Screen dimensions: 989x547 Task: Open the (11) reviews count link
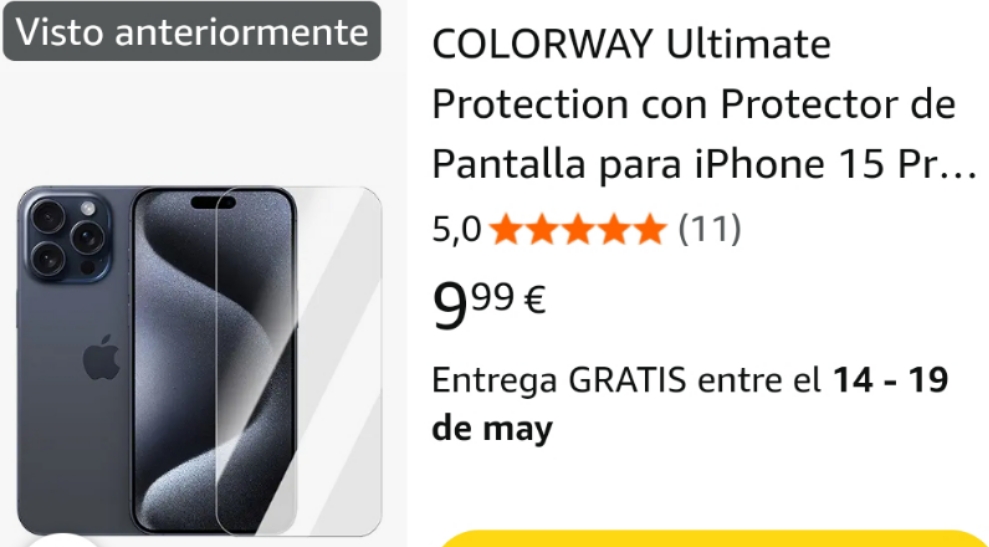(710, 228)
